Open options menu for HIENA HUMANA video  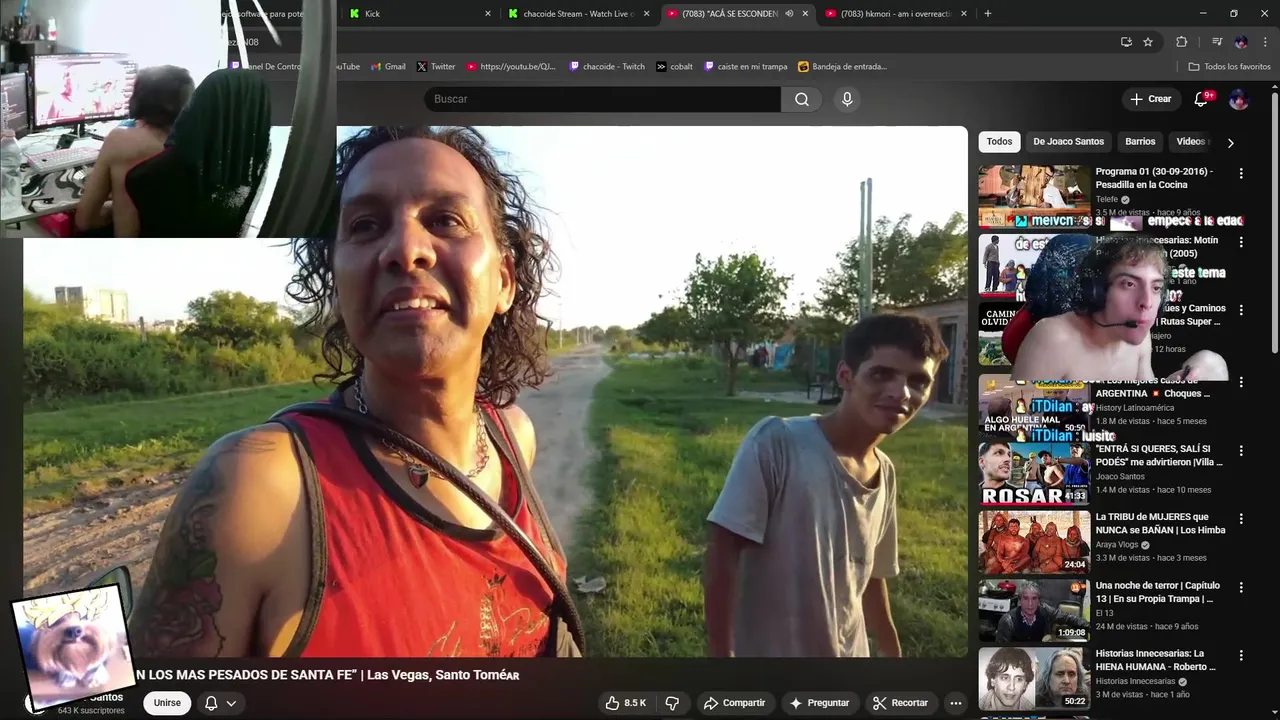pyautogui.click(x=1241, y=656)
